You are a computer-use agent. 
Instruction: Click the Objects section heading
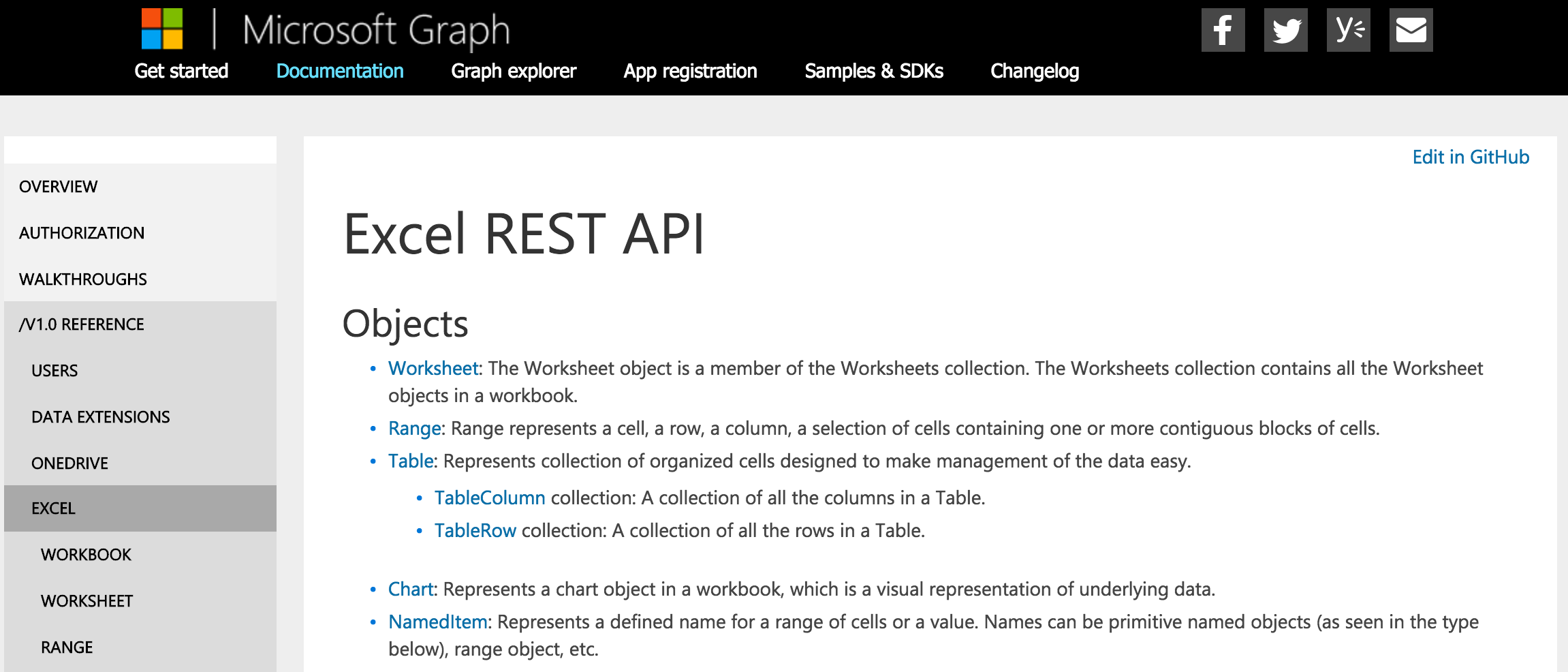pyautogui.click(x=405, y=324)
